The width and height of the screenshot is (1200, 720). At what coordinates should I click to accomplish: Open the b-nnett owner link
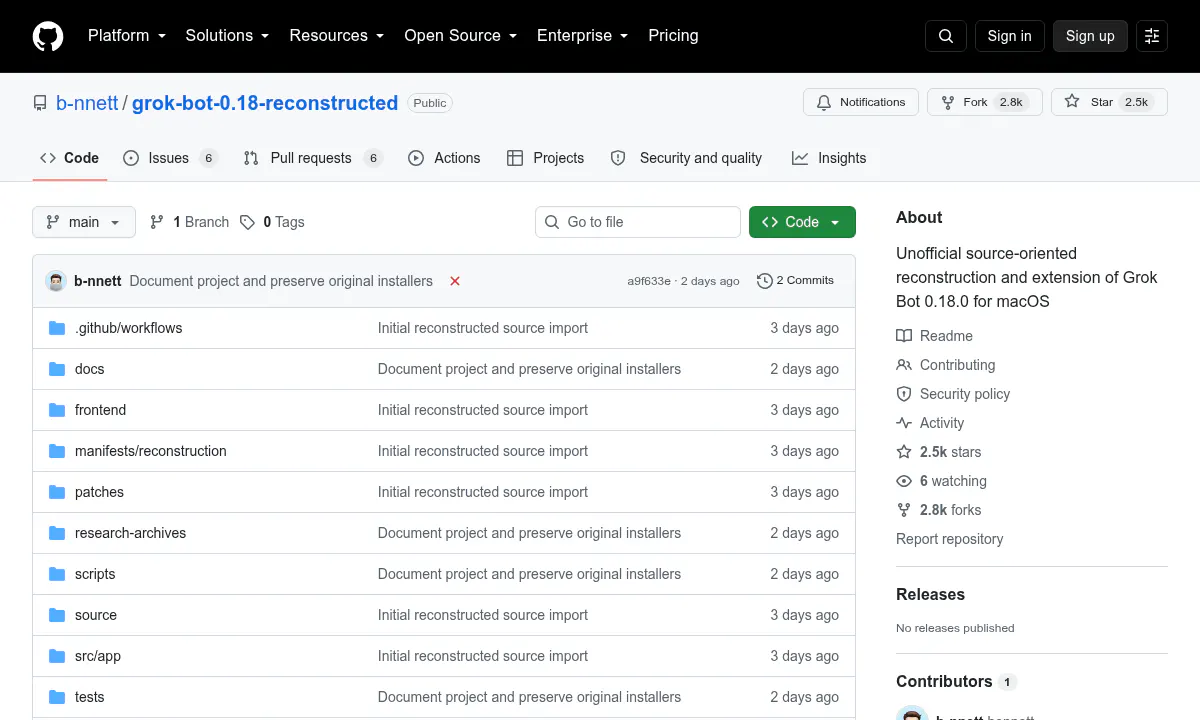point(87,103)
